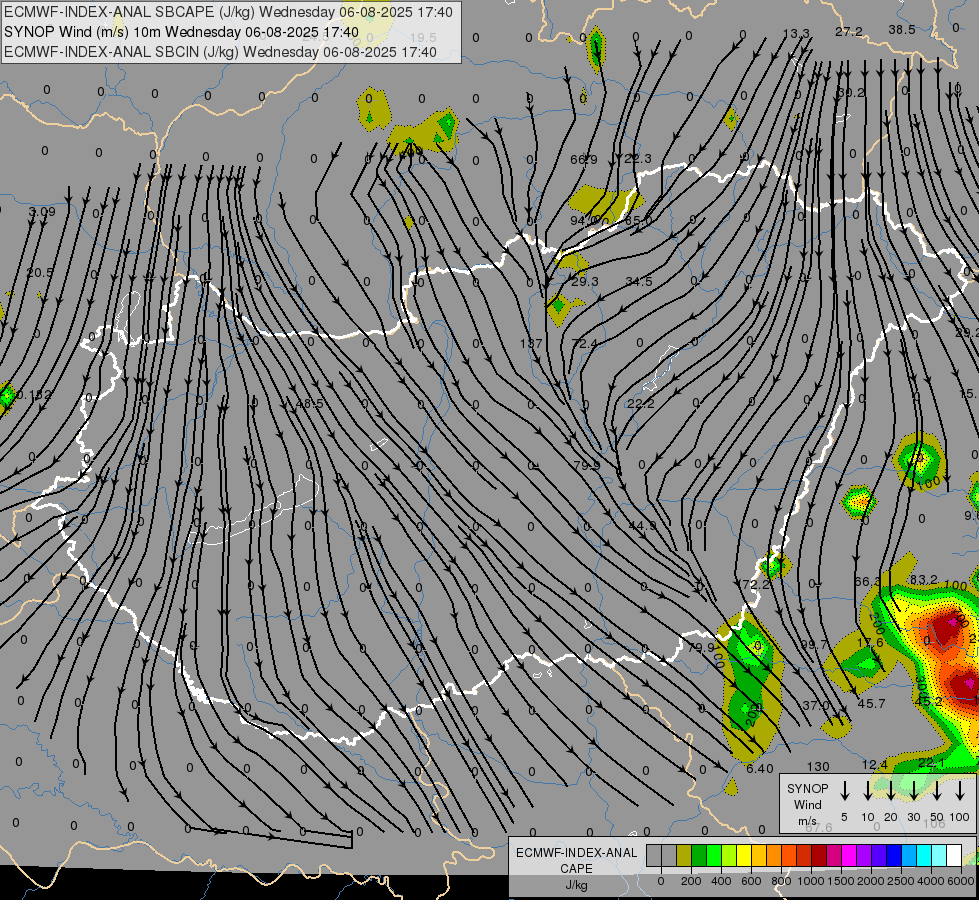The width and height of the screenshot is (979, 900).
Task: Click the 65.0 value on the map
Action: pos(638,220)
